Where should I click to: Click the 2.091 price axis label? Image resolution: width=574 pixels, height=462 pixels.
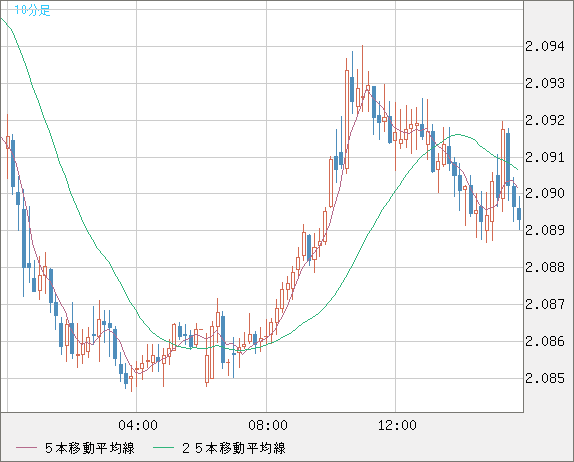point(545,157)
